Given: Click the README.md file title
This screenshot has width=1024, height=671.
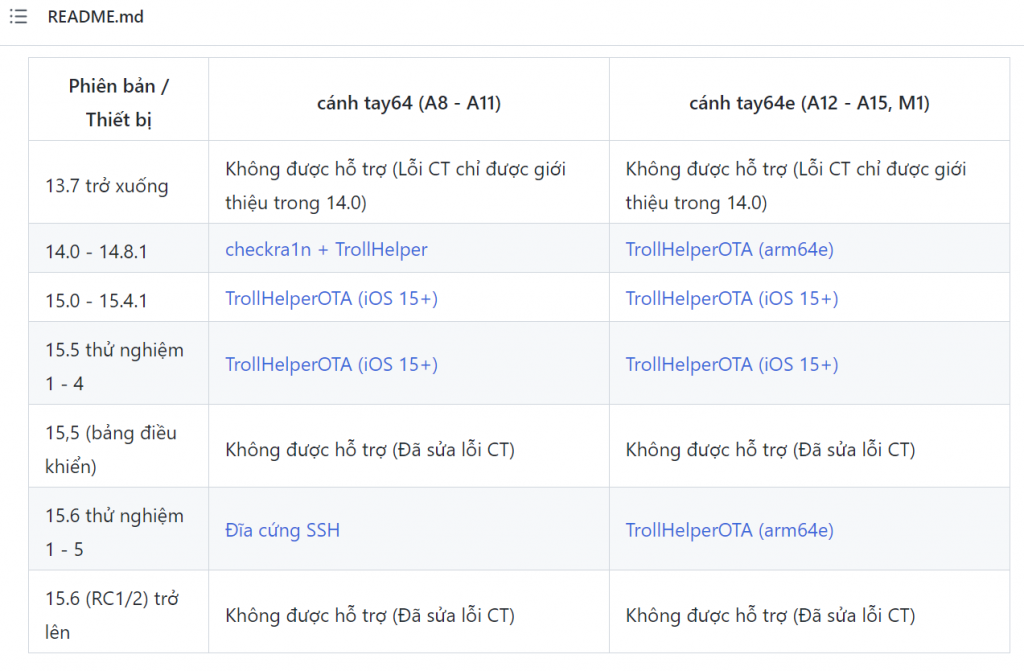Looking at the screenshot, I should [95, 17].
